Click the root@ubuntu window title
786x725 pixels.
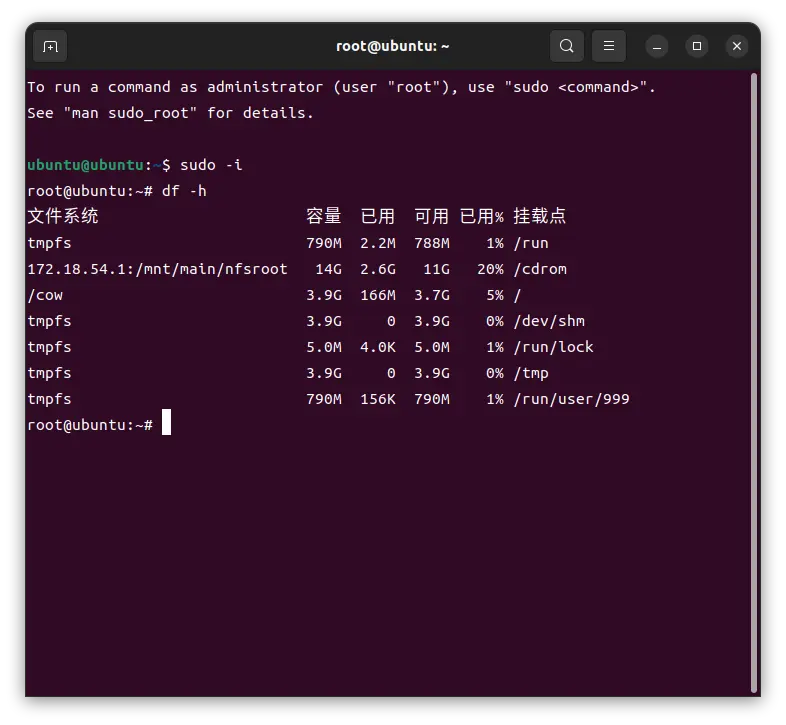(x=393, y=46)
